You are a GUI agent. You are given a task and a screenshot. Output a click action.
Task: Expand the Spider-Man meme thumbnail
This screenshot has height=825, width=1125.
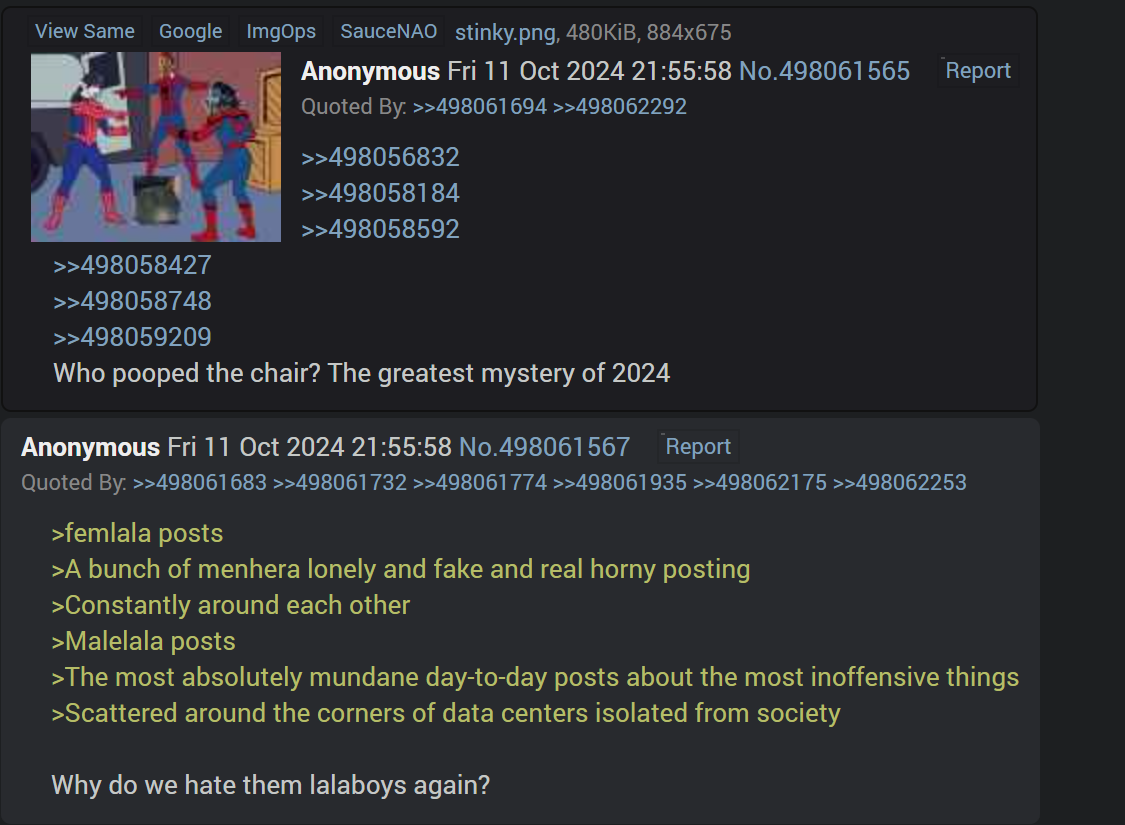pyautogui.click(x=156, y=146)
